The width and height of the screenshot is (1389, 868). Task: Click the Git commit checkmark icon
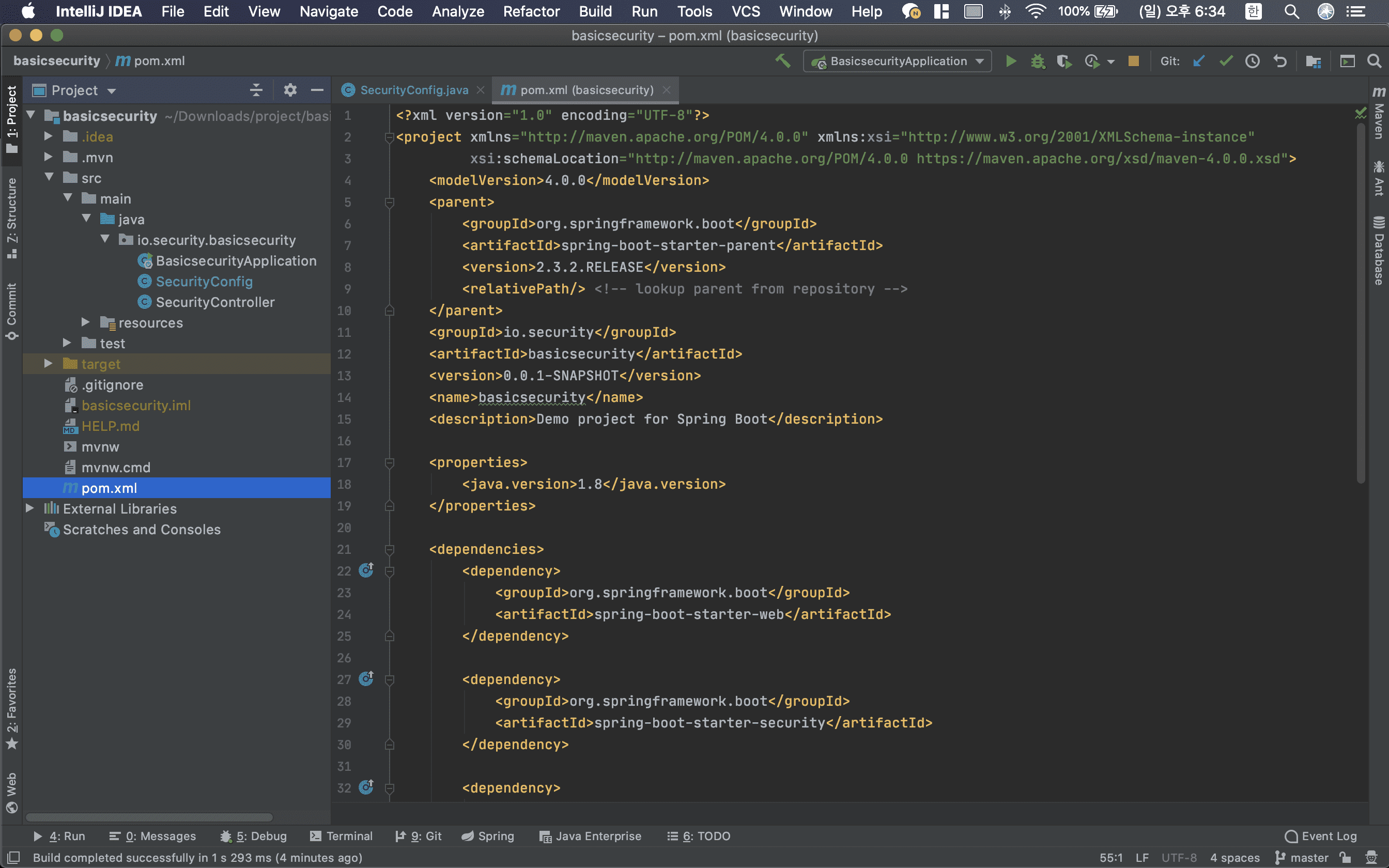1225,61
